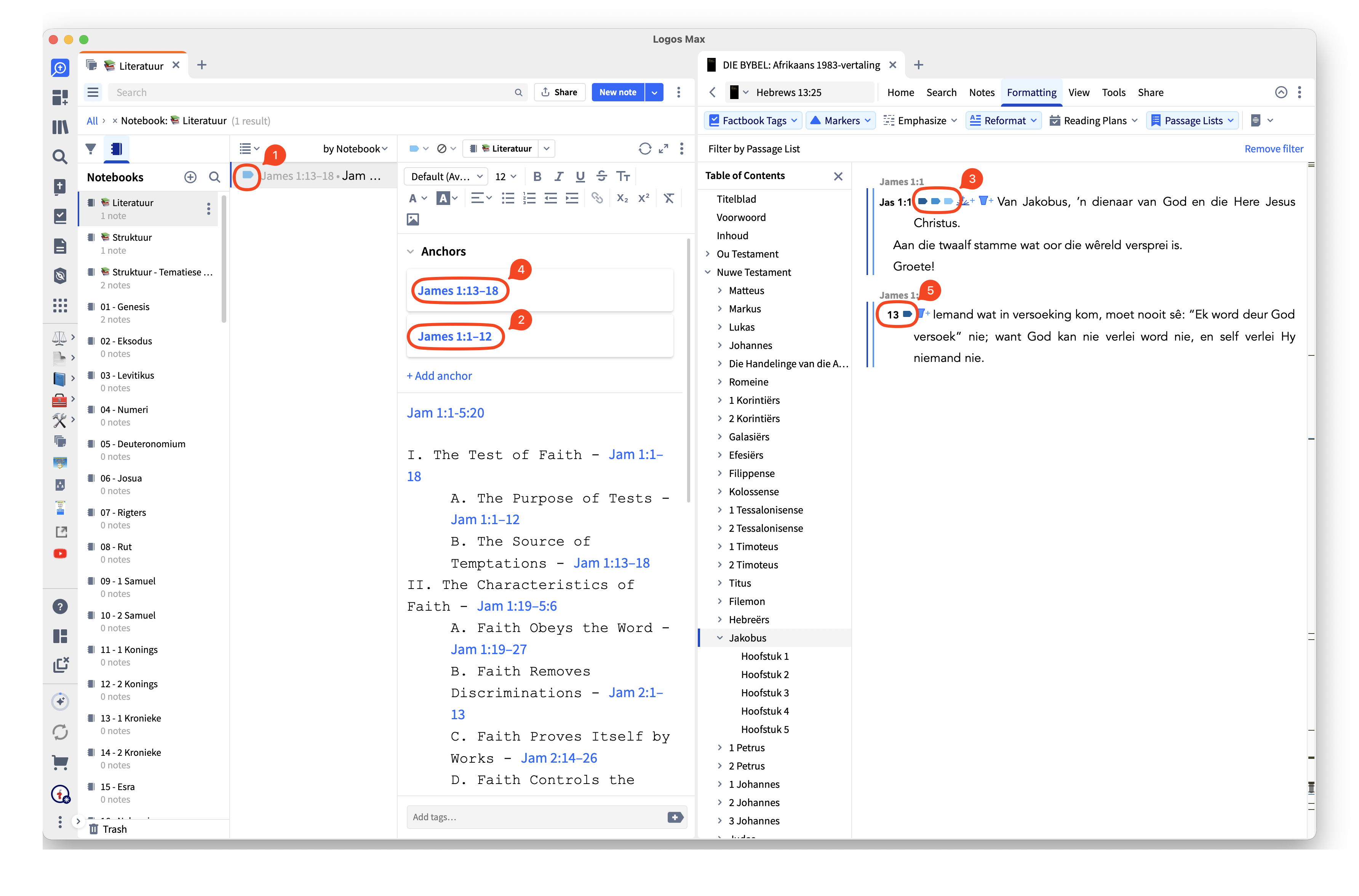The image size is (1359, 896).
Task: Collapse the Jakobus tree item
Action: [720, 638]
